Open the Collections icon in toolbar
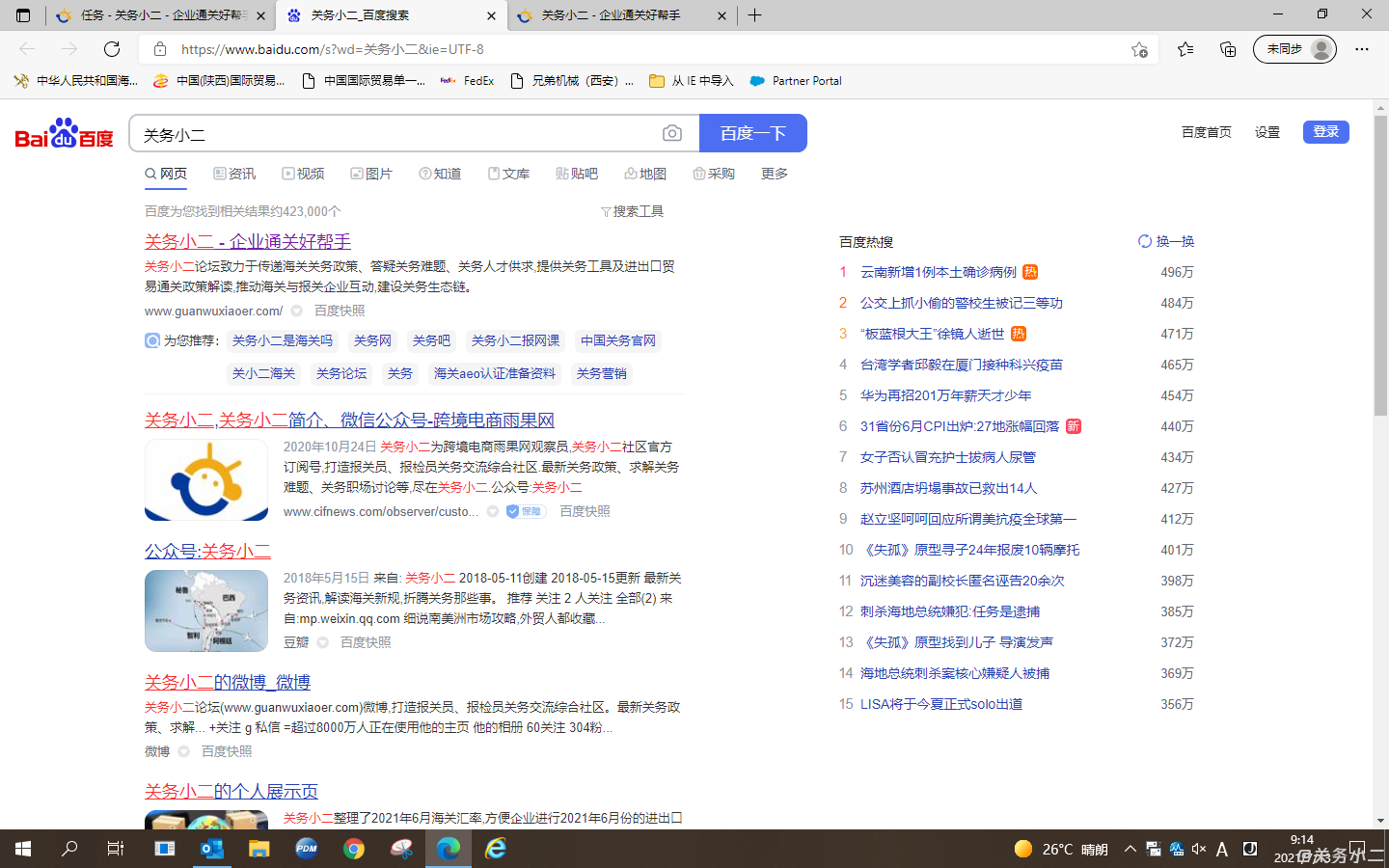The width and height of the screenshot is (1389, 868). tap(1228, 49)
